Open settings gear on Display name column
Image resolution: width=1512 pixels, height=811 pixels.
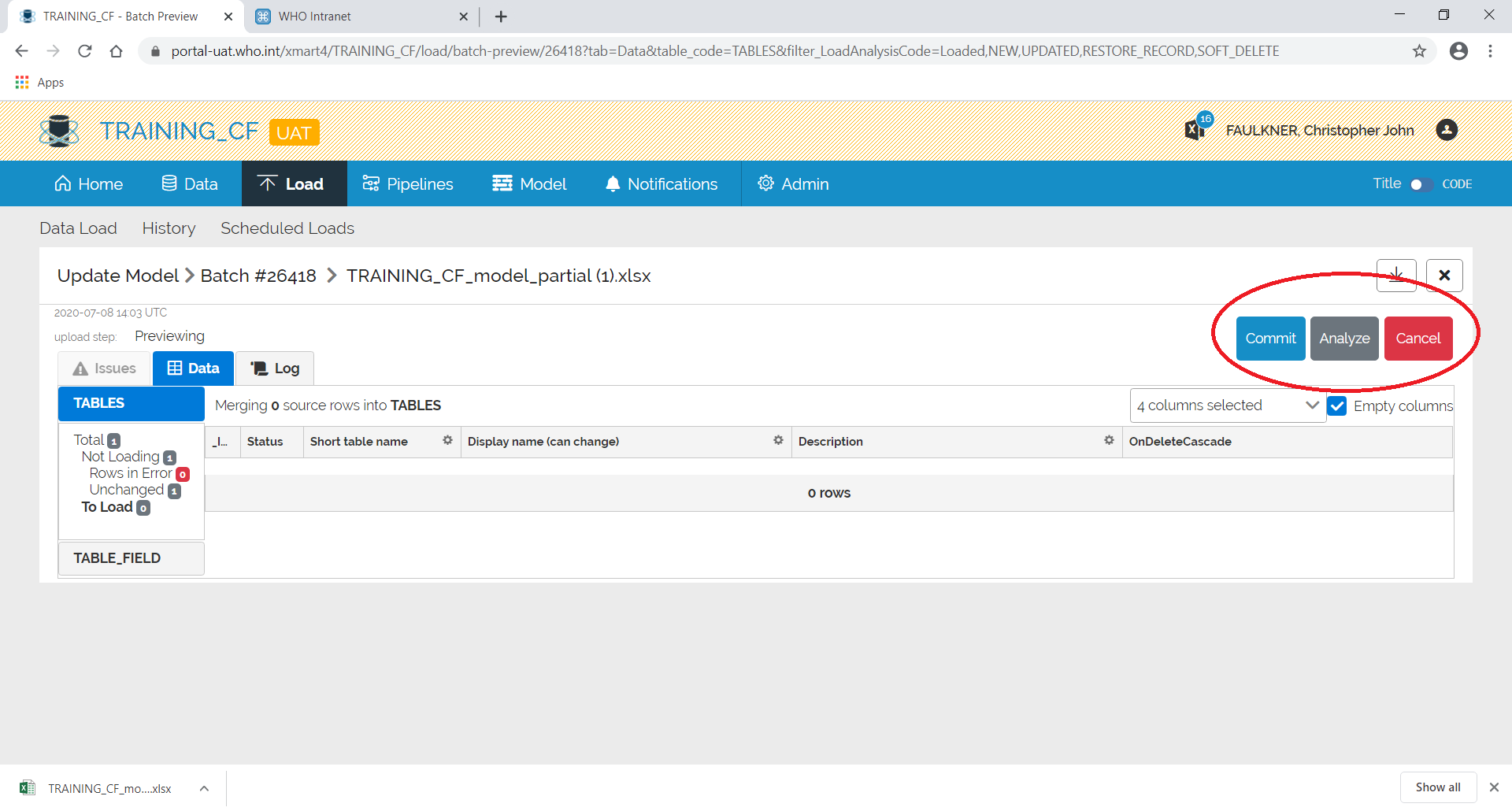pyautogui.click(x=778, y=441)
